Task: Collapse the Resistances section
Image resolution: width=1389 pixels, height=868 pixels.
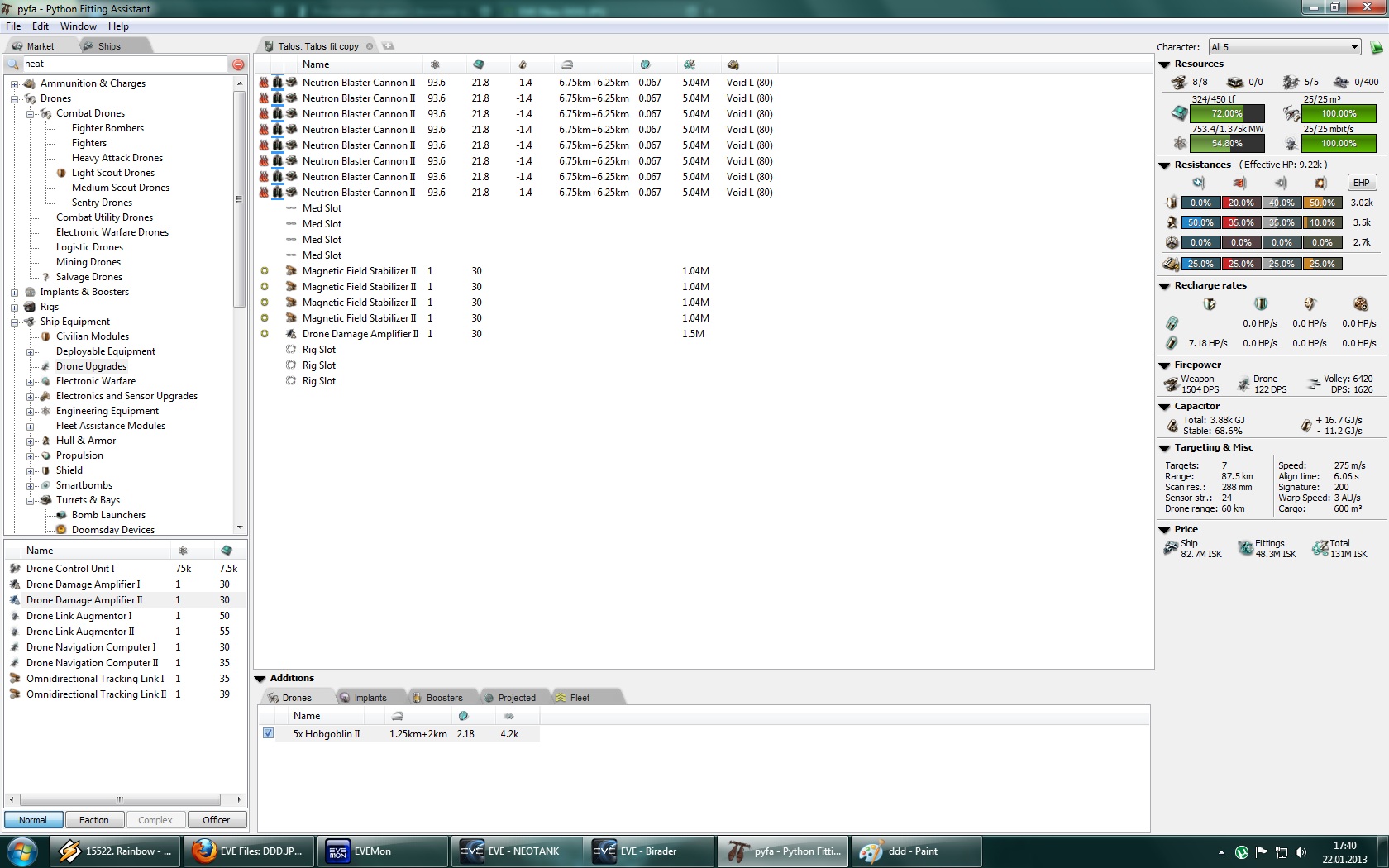Action: [x=1164, y=165]
